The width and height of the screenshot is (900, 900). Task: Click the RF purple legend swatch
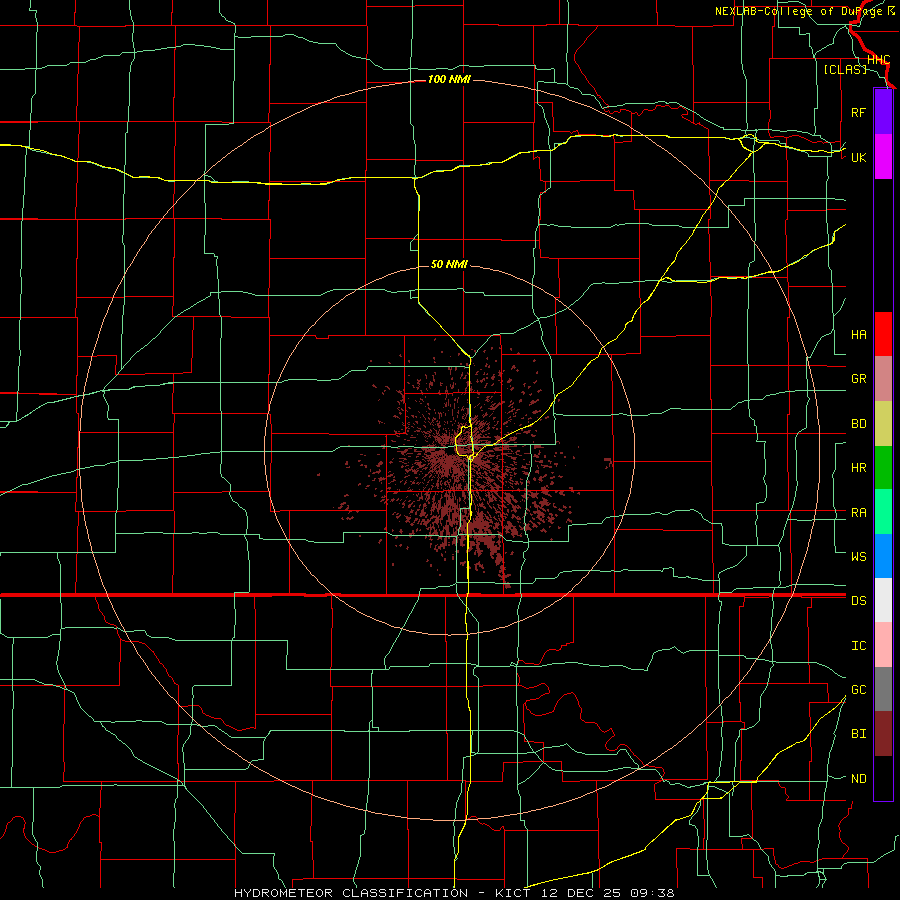(883, 112)
